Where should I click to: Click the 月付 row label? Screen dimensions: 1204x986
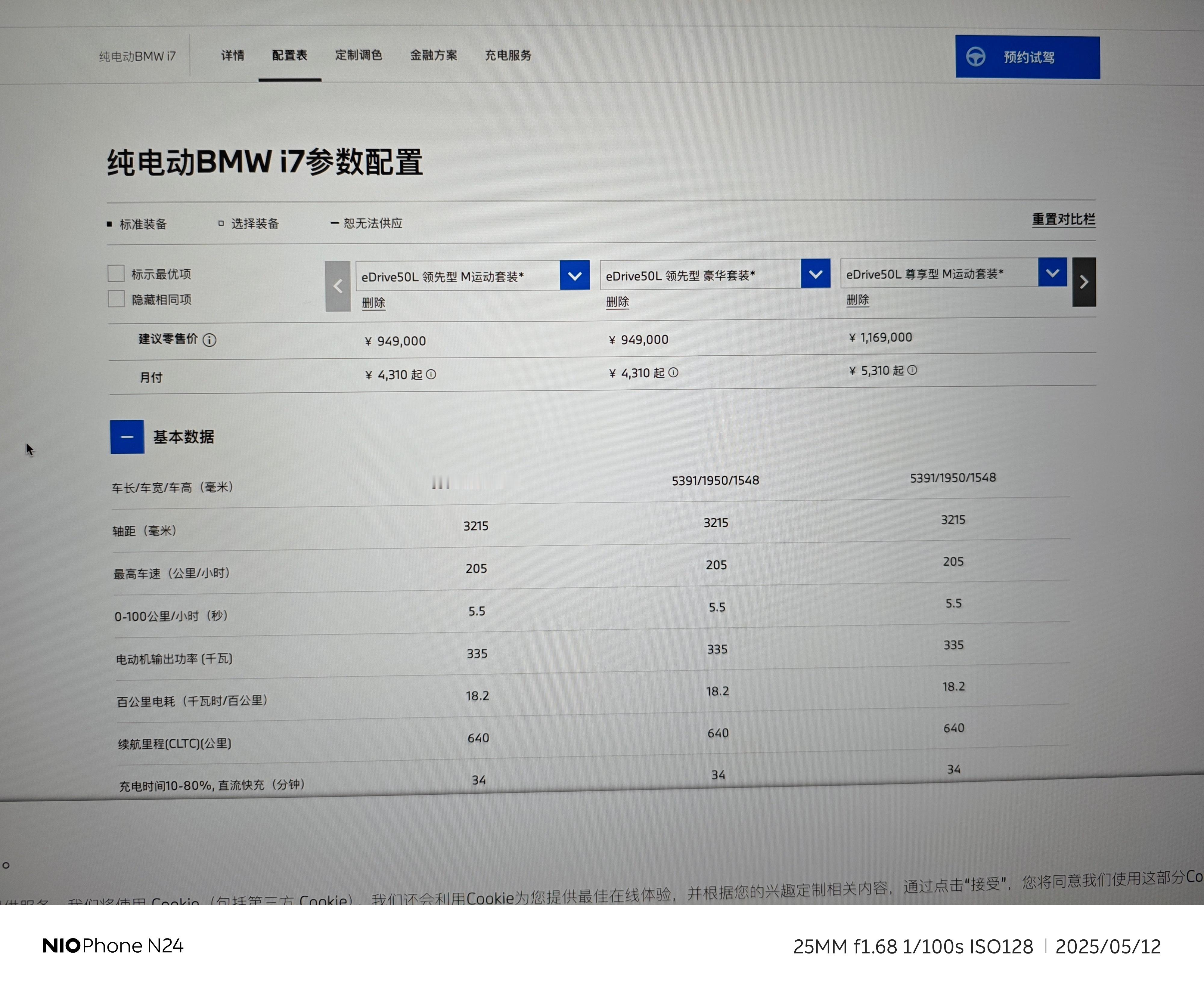coord(151,378)
